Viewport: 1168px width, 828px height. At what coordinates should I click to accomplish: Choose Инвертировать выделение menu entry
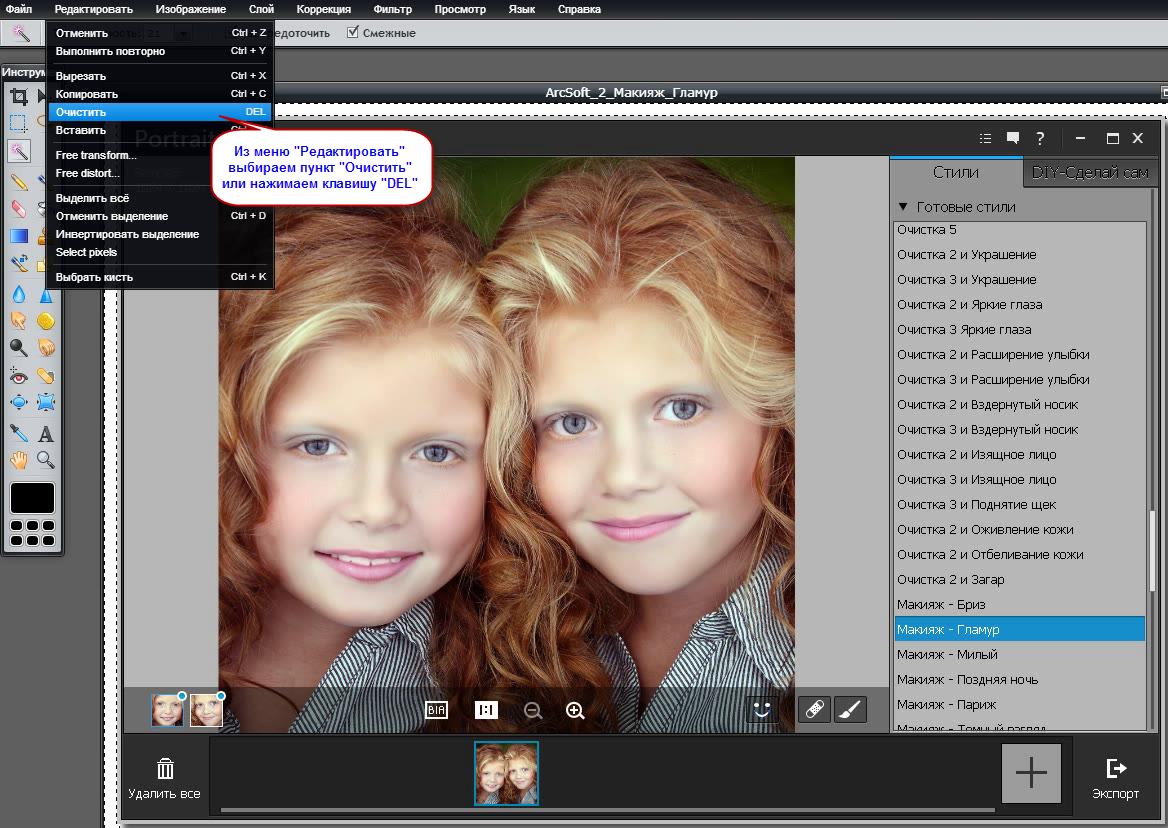coord(160,234)
